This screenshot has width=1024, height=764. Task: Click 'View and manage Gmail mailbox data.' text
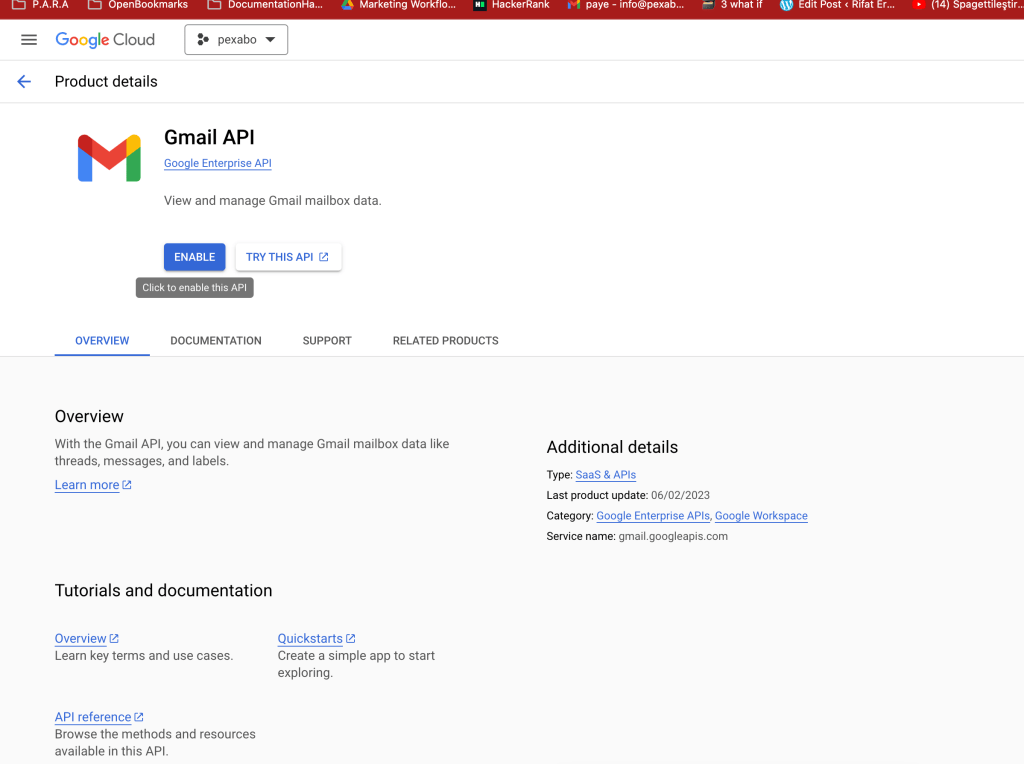[x=272, y=200]
